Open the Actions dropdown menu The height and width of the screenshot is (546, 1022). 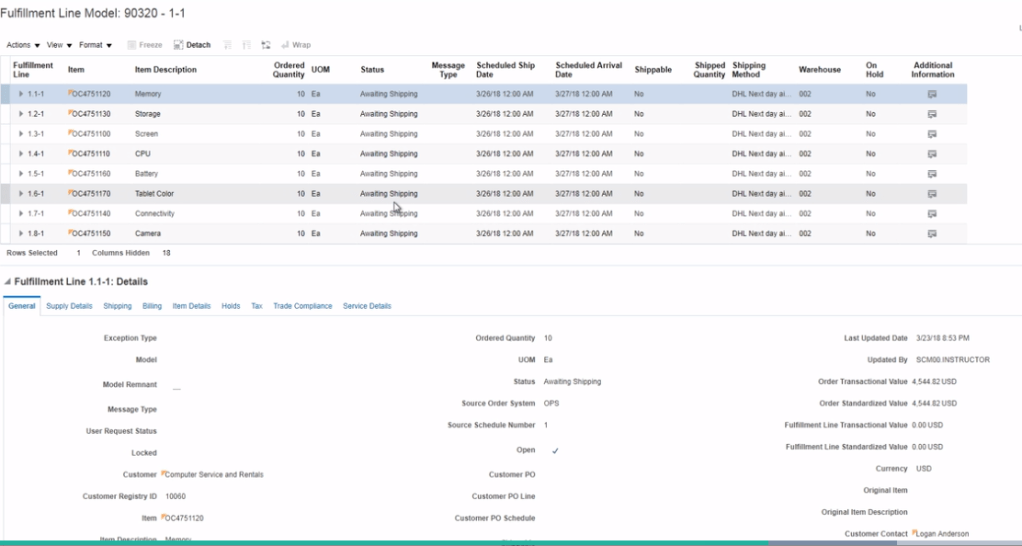coord(23,45)
